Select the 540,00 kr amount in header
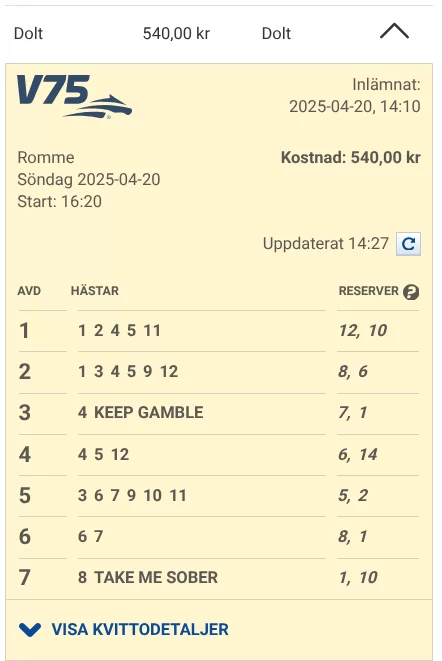The image size is (442, 661). tap(176, 33)
